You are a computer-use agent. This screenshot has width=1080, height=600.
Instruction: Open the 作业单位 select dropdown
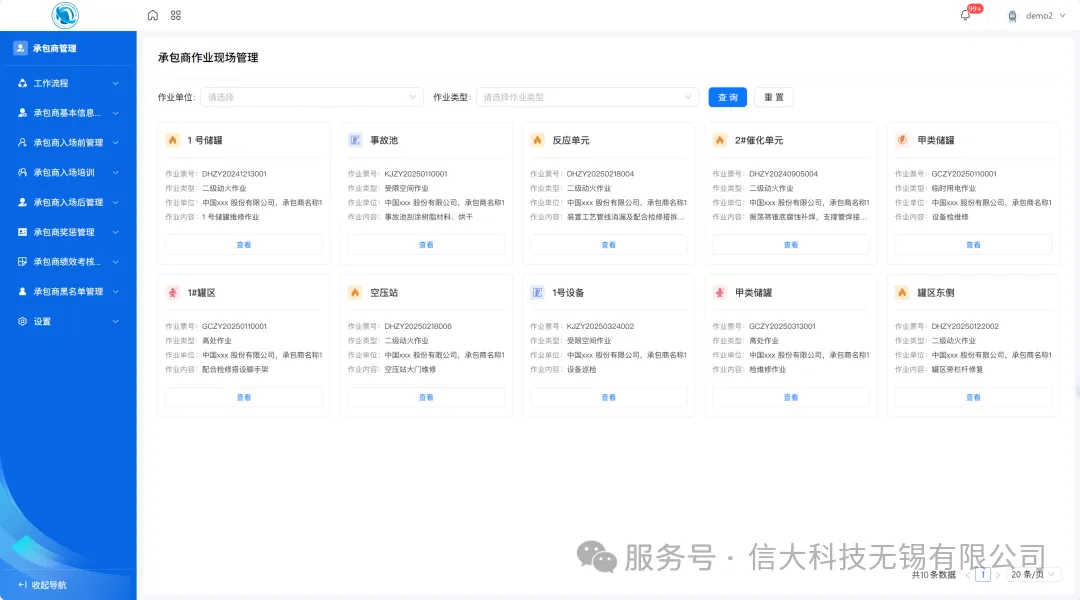[x=311, y=97]
